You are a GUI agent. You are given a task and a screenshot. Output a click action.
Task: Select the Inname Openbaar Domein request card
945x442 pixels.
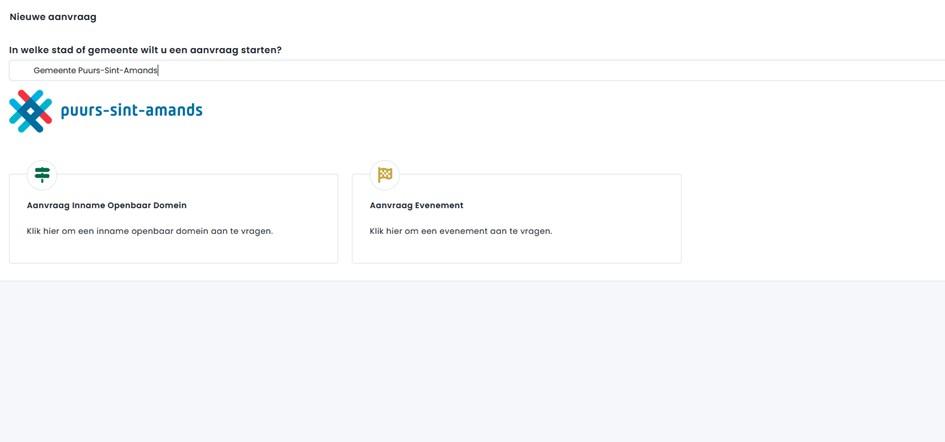coord(173,245)
